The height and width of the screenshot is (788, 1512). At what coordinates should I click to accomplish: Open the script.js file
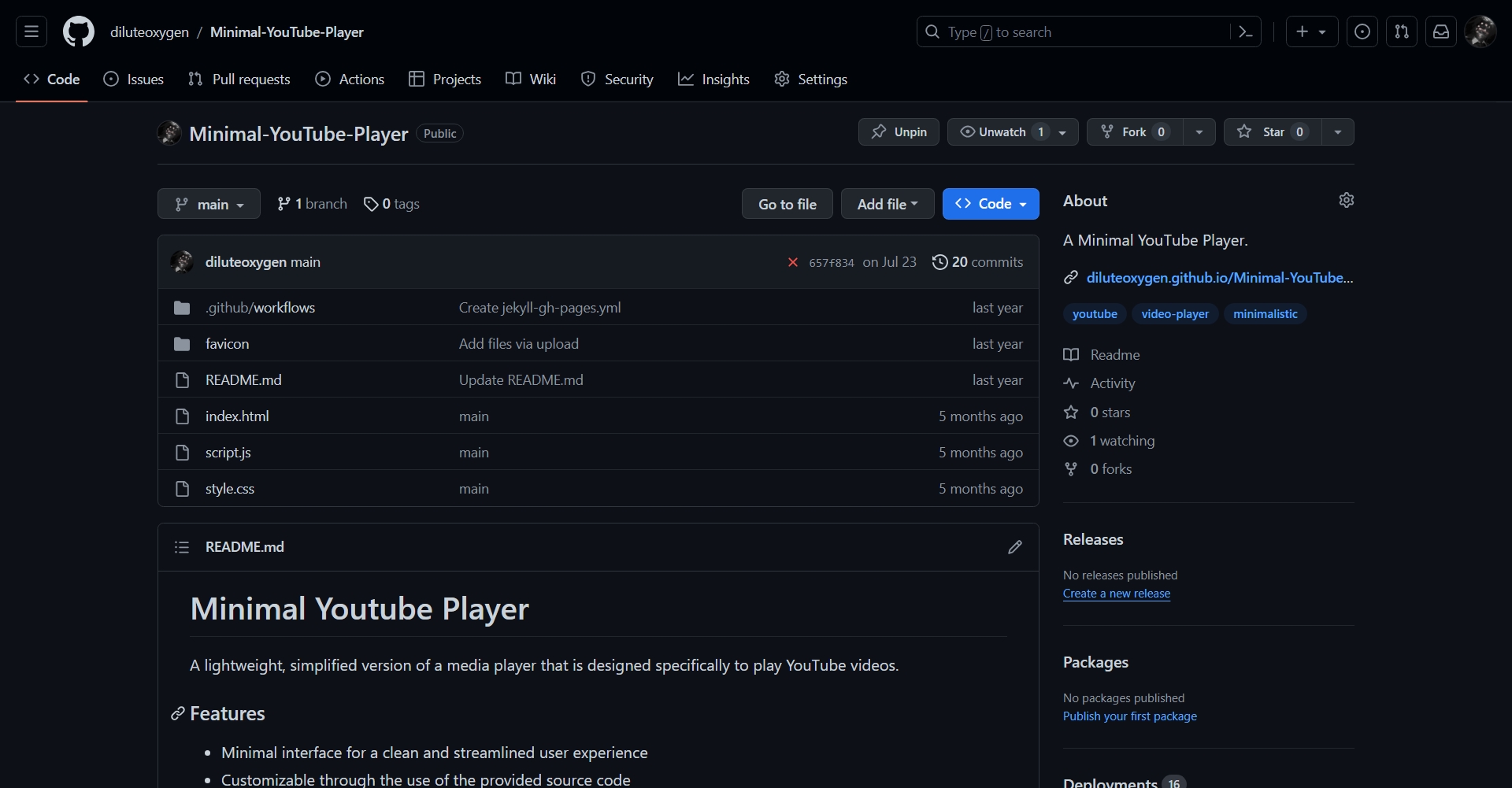[x=228, y=452]
